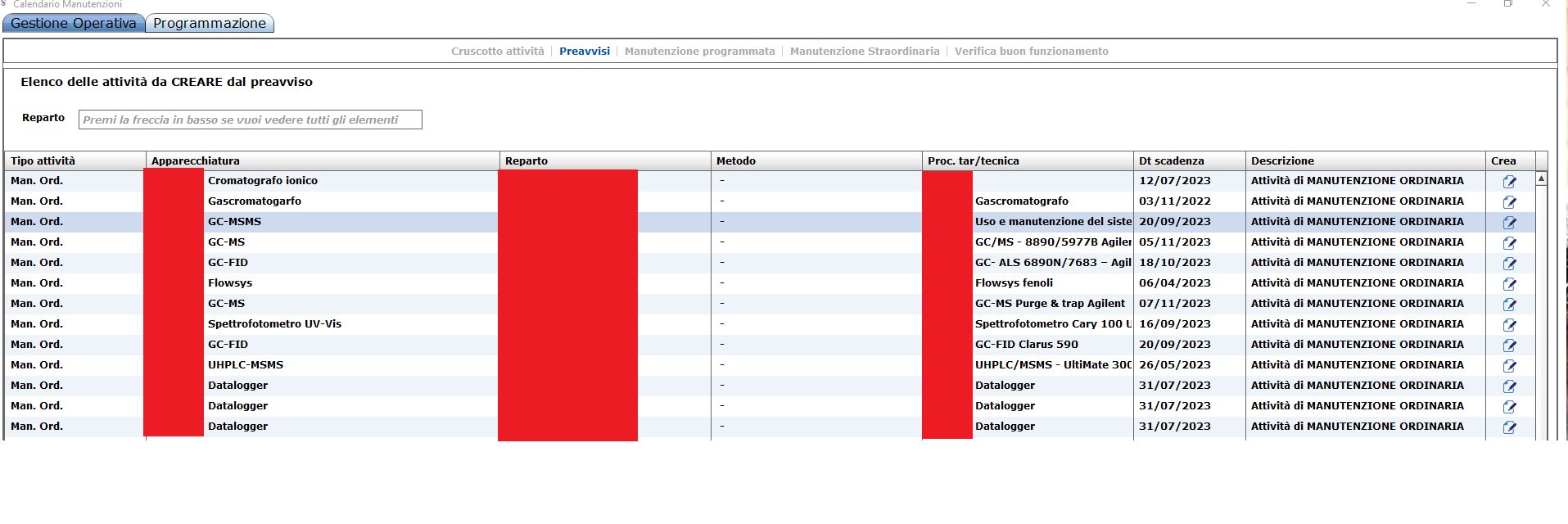
Task: Click create icon for GC-MSMS row
Action: [1509, 223]
